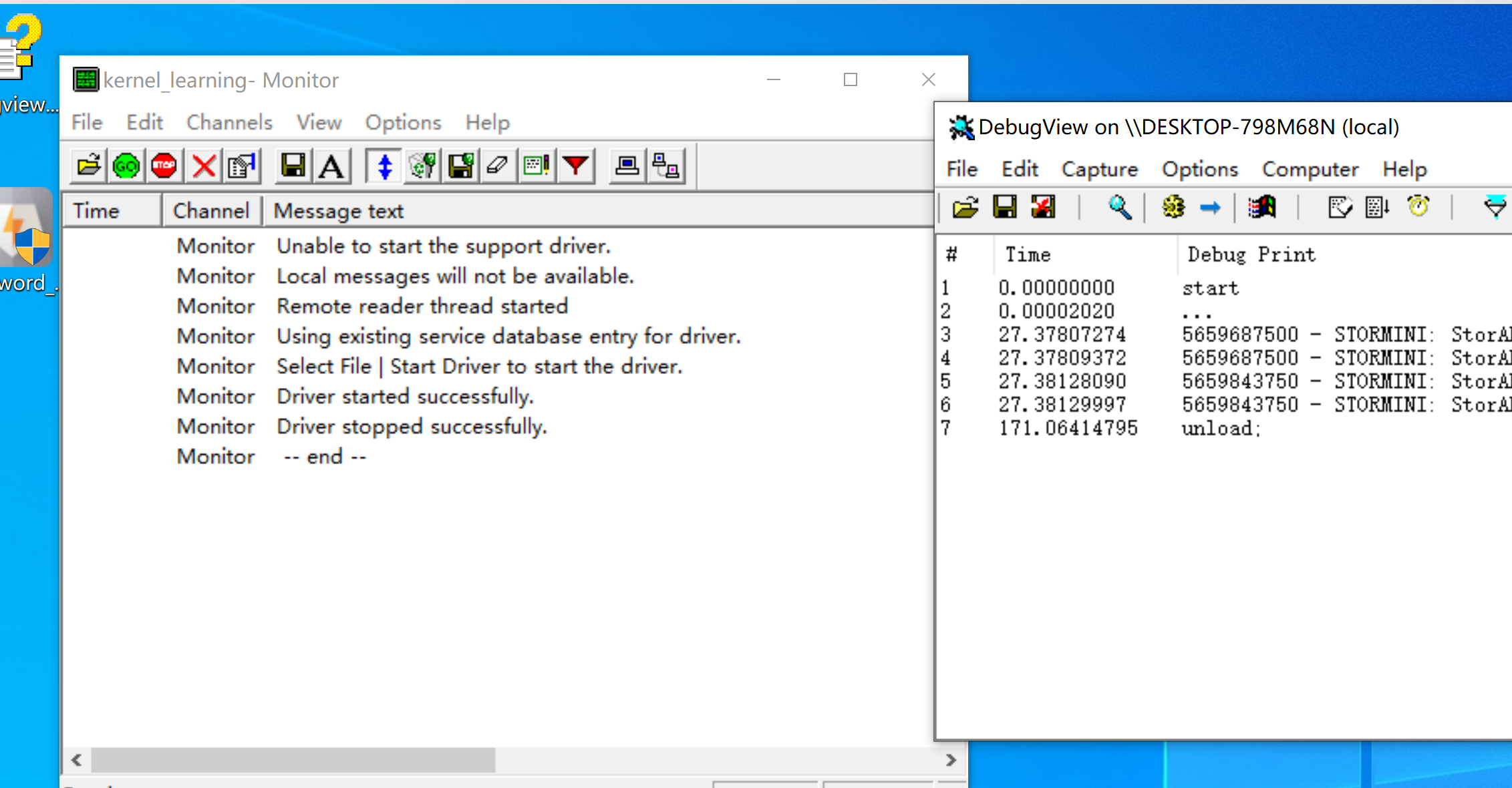This screenshot has height=788, width=1512.
Task: Click the floppy with red X icon in DebugView
Action: [x=1043, y=208]
